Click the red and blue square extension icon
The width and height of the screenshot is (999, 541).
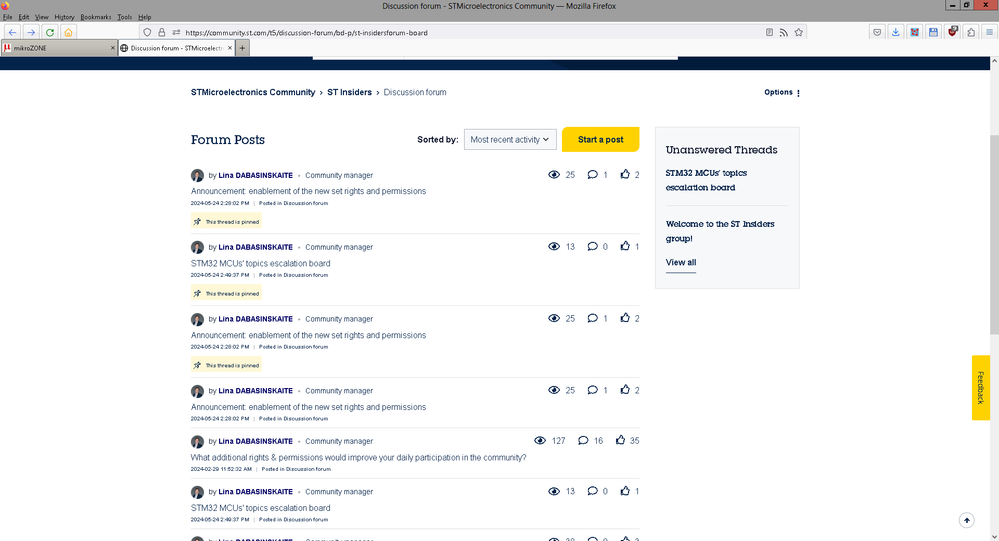[915, 32]
